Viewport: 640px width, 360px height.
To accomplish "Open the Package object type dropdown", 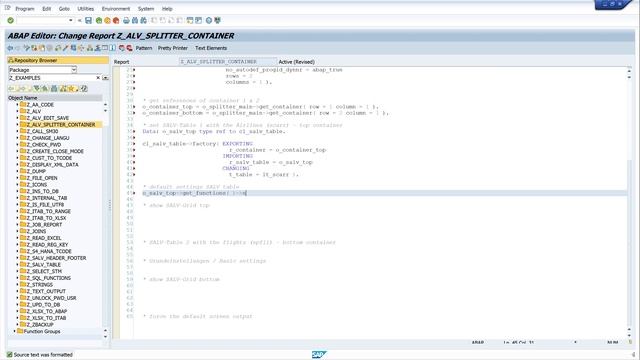I will 74,70.
